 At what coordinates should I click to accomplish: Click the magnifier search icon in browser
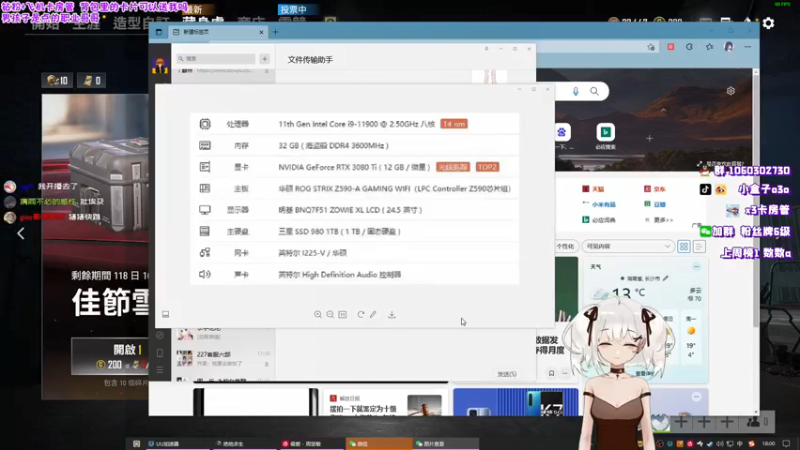594,91
